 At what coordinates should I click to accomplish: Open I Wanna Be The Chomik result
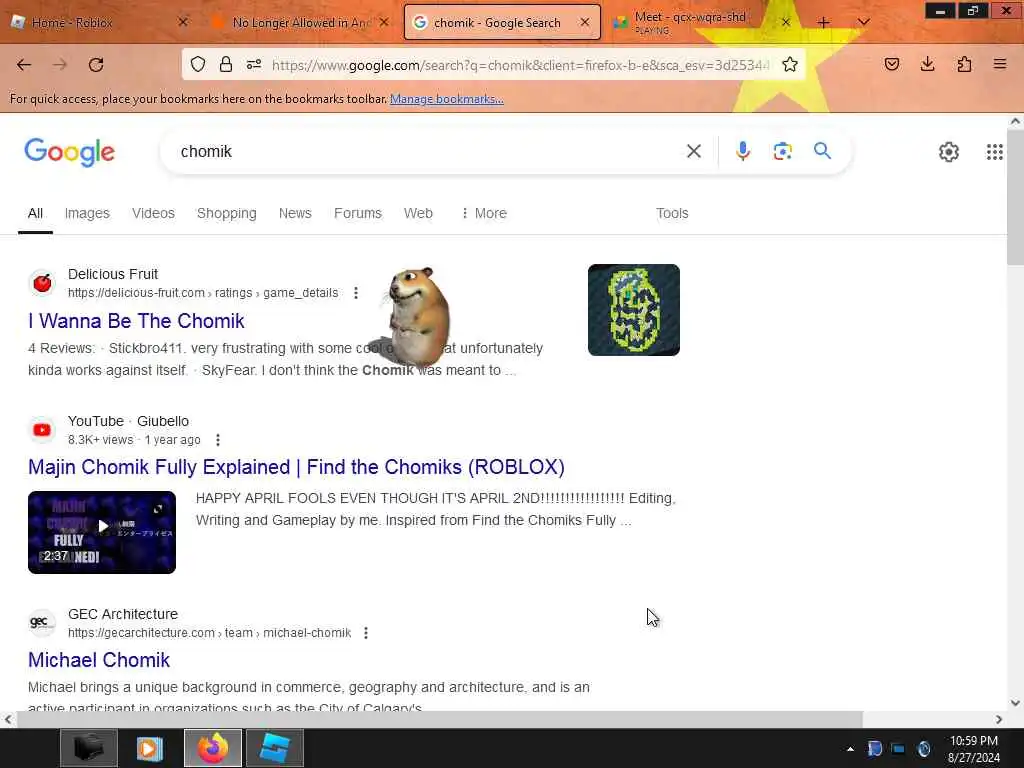point(136,321)
